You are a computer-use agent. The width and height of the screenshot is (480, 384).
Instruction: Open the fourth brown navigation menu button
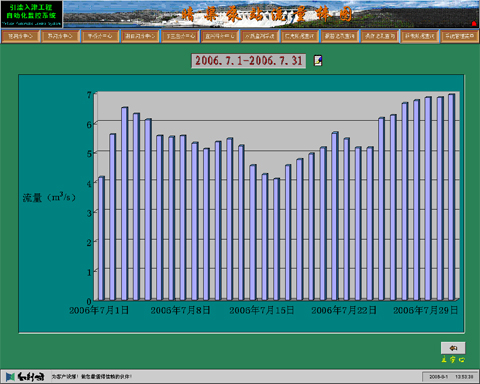(x=140, y=36)
